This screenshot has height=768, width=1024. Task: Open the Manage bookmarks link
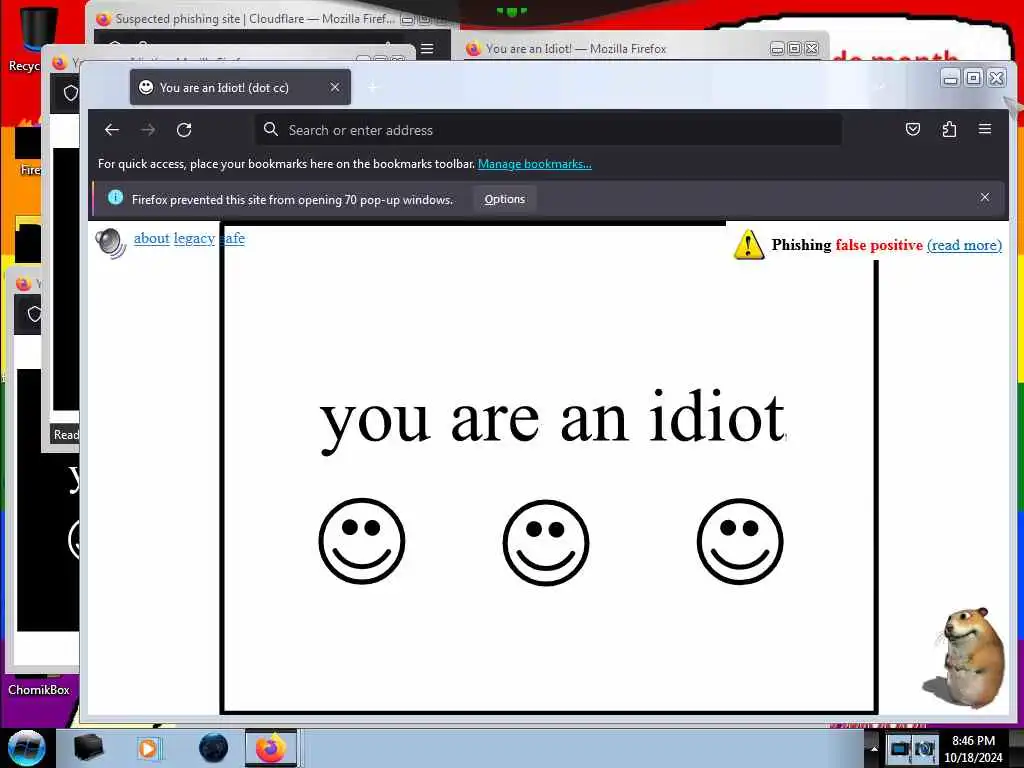pos(535,164)
